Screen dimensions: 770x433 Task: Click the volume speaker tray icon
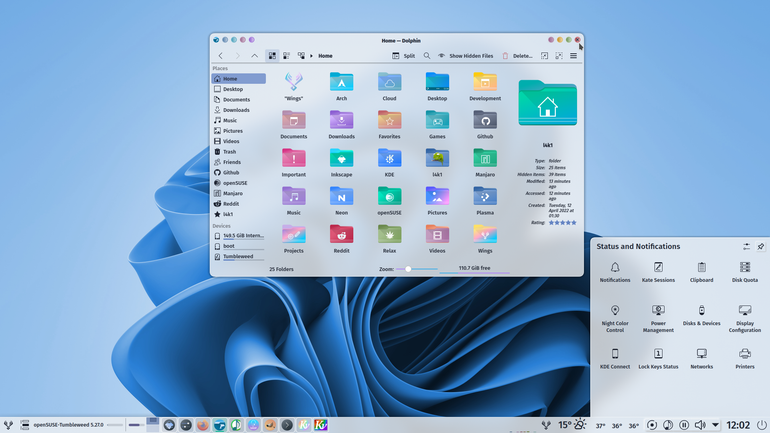click(x=700, y=425)
